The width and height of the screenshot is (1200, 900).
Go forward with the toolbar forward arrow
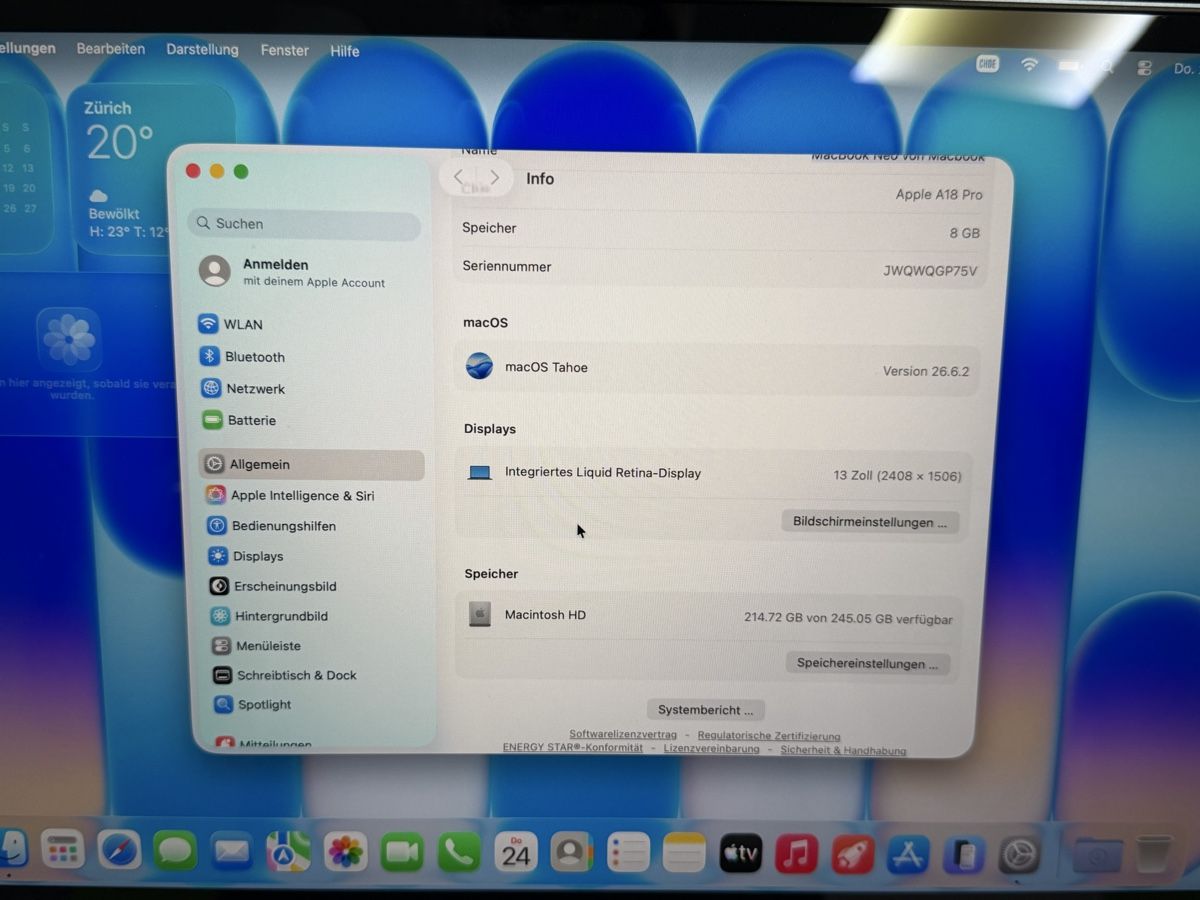[494, 178]
